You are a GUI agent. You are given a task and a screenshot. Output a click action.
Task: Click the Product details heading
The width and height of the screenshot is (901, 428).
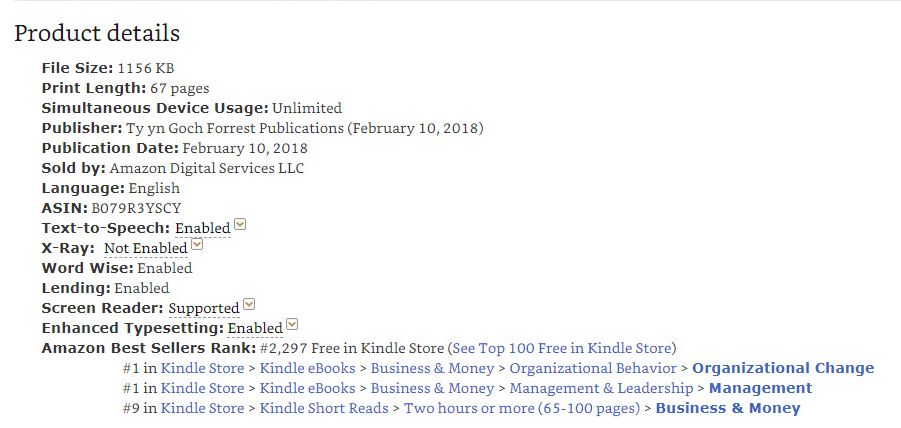97,33
